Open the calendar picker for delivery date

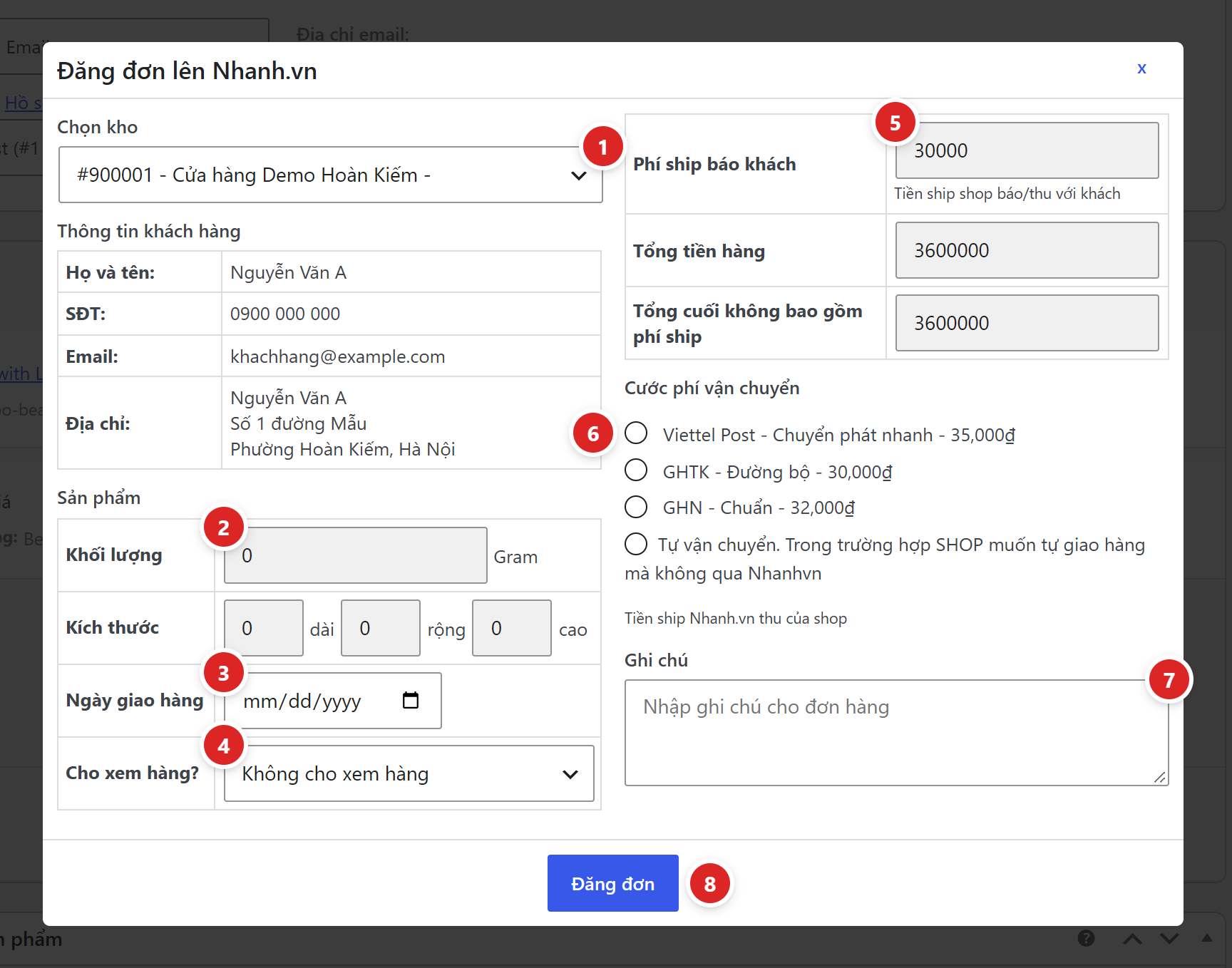click(x=411, y=700)
